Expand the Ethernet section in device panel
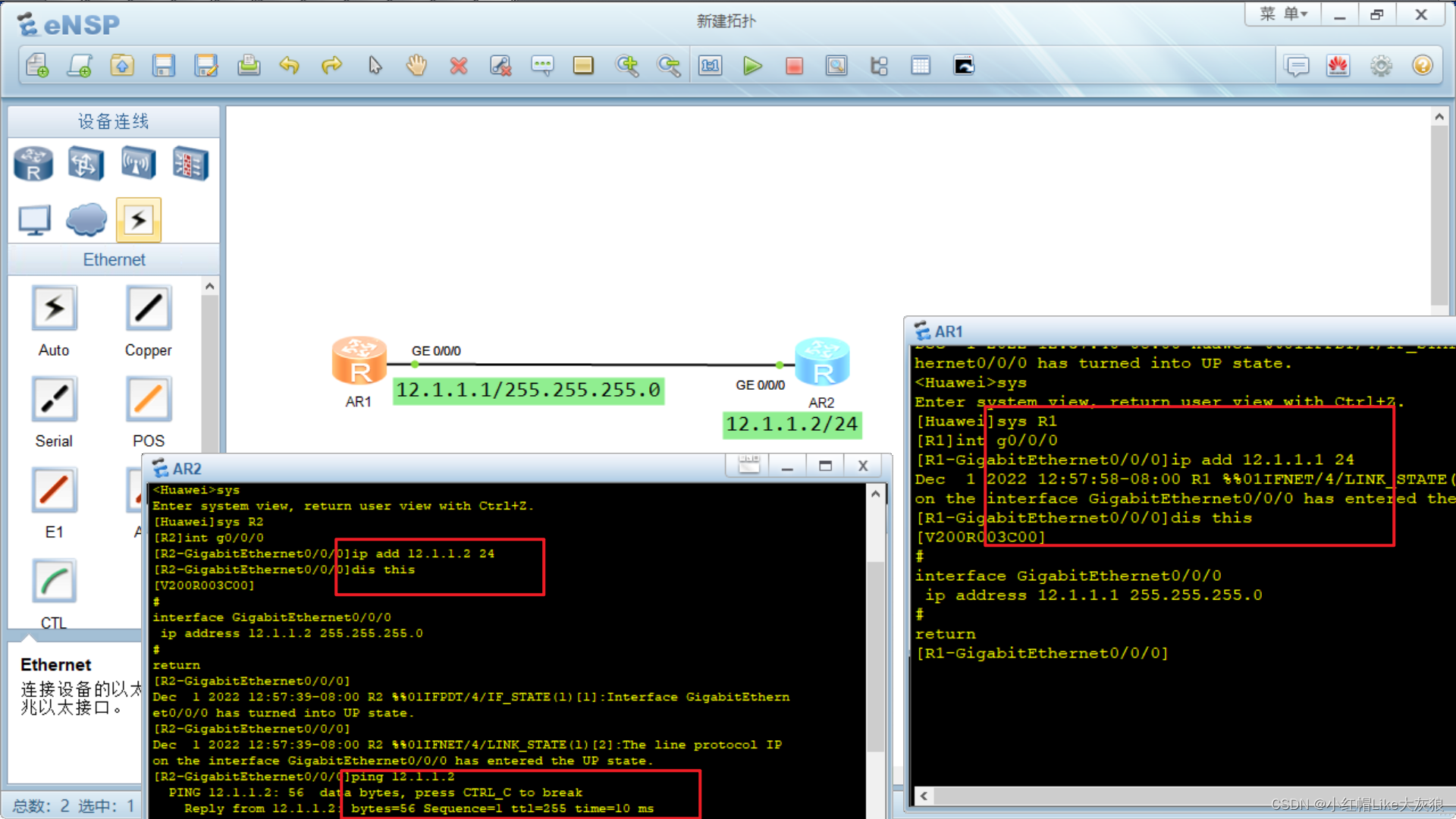Image resolution: width=1456 pixels, height=819 pixels. point(114,259)
